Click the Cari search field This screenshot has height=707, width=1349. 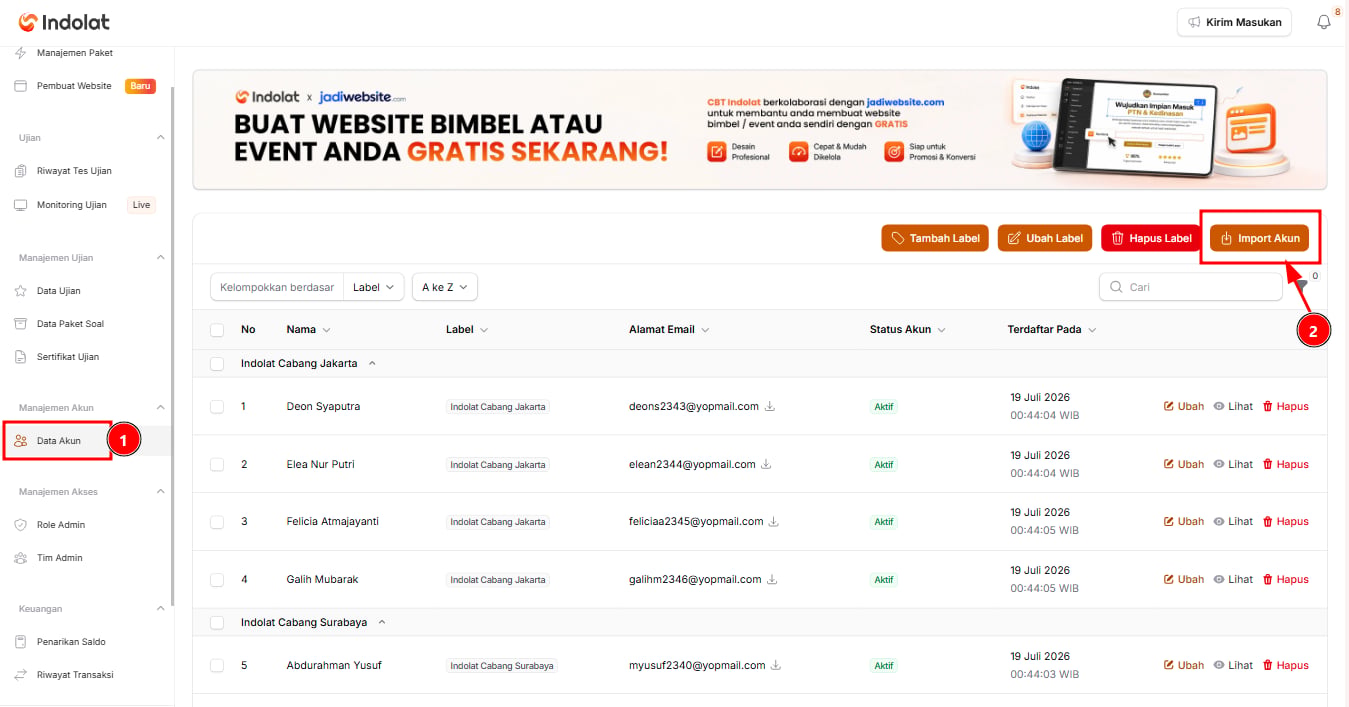1191,287
